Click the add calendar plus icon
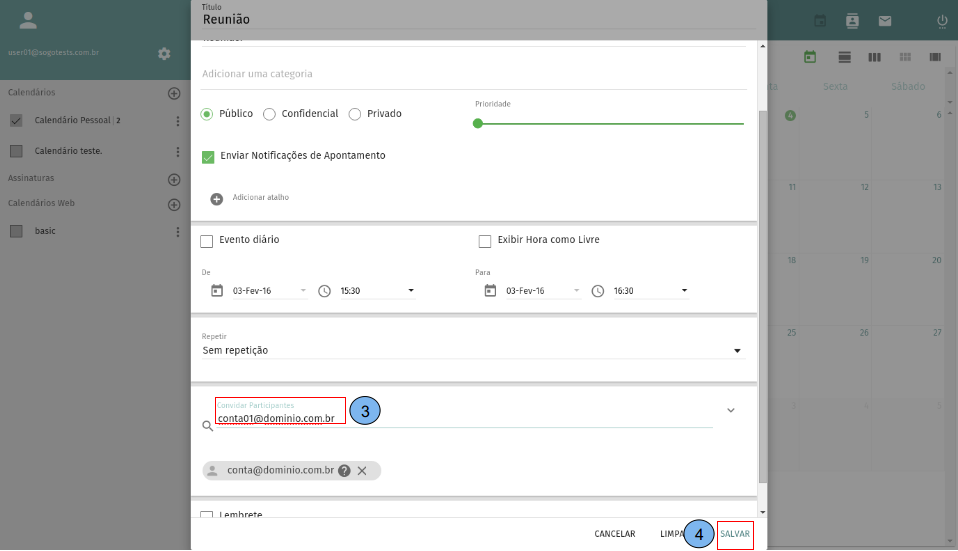 point(174,93)
